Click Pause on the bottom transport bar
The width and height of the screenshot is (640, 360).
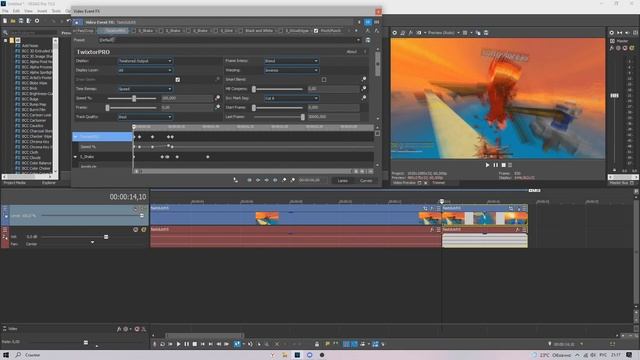187,344
